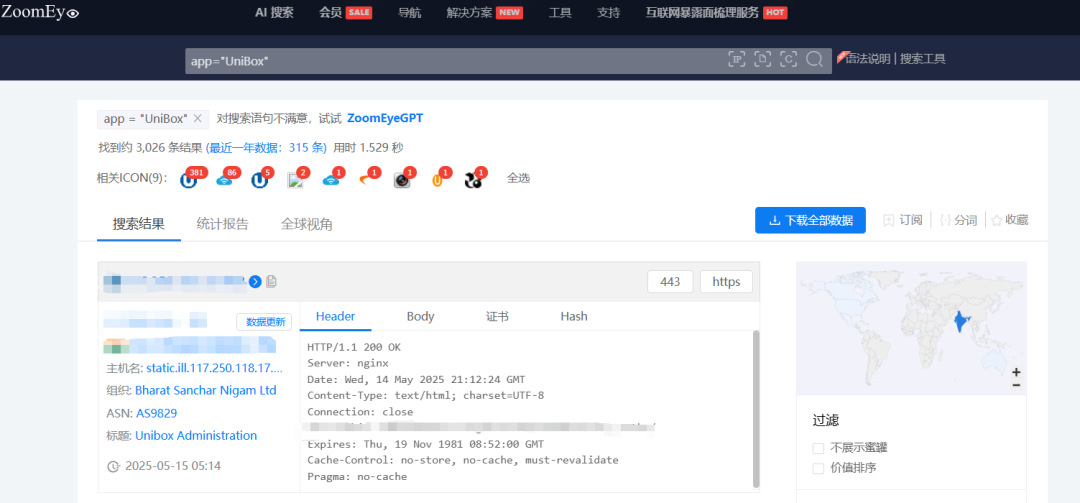Click the magnifier search icon

[x=814, y=60]
